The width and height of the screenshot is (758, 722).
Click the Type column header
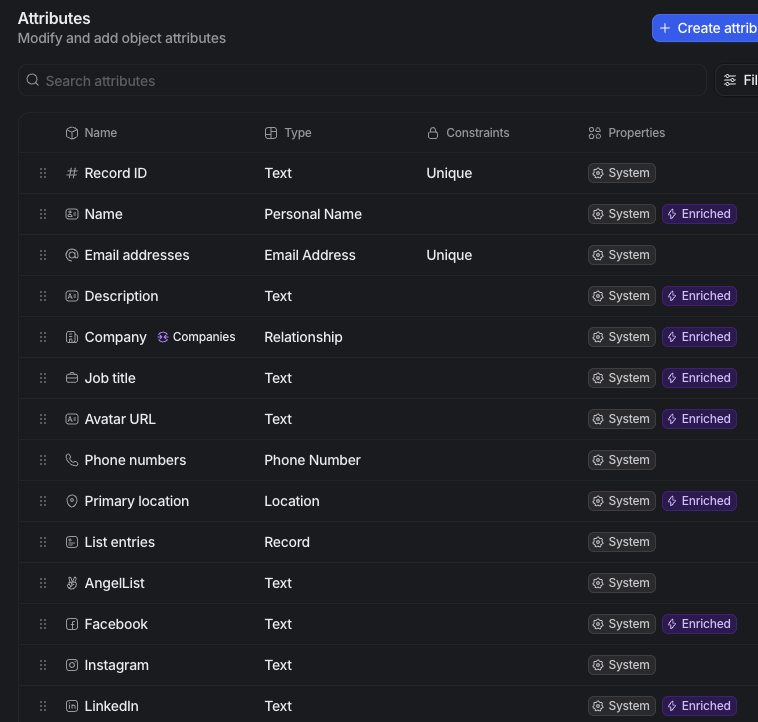point(288,133)
